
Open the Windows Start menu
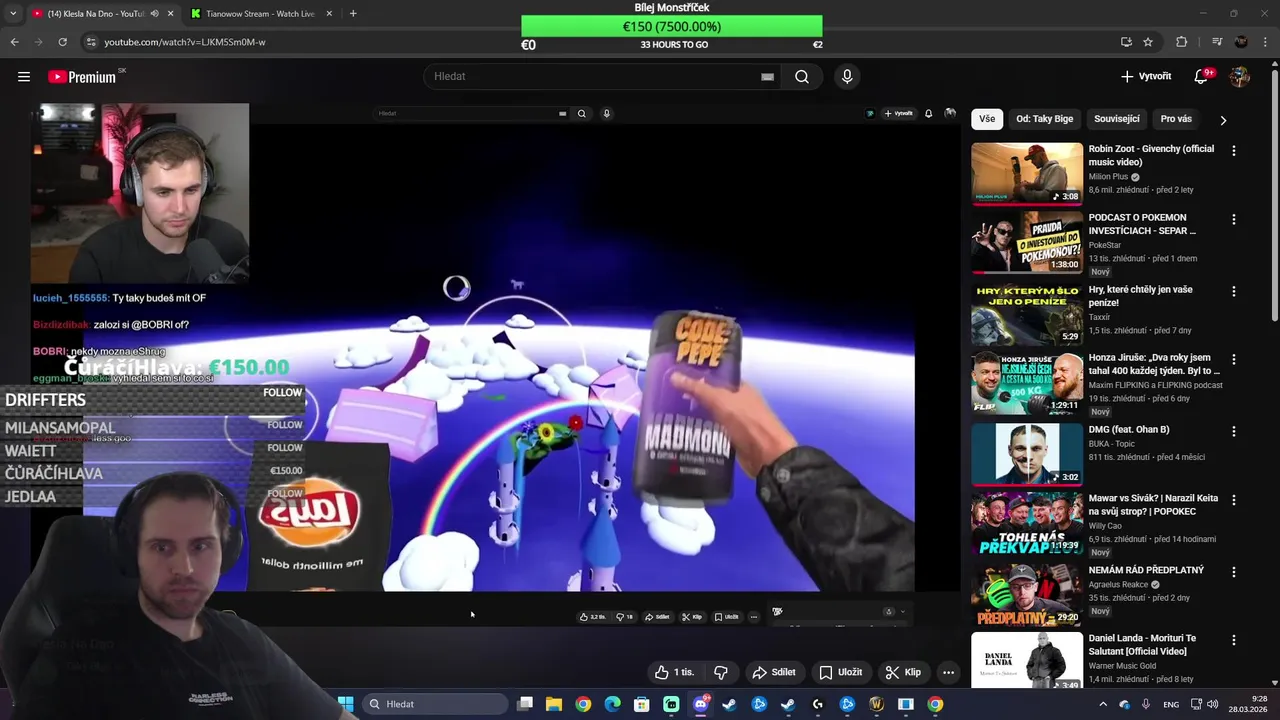[x=346, y=704]
